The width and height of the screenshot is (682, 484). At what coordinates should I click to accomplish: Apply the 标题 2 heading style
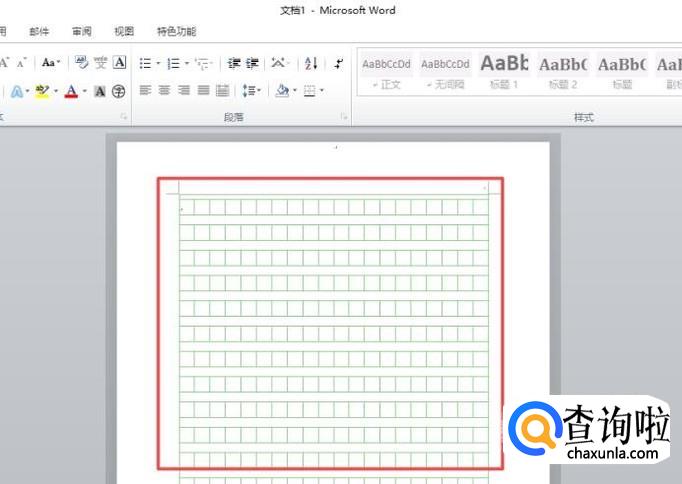[563, 73]
